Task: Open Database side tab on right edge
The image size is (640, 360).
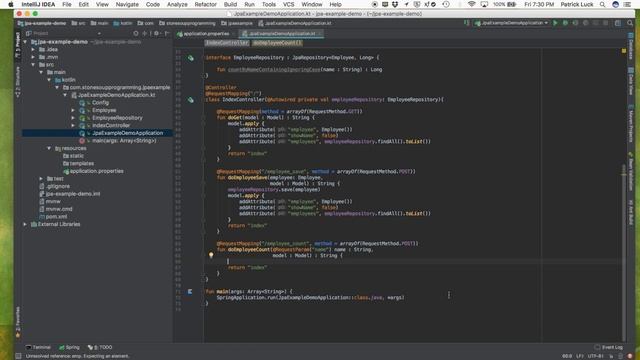Action: click(631, 47)
